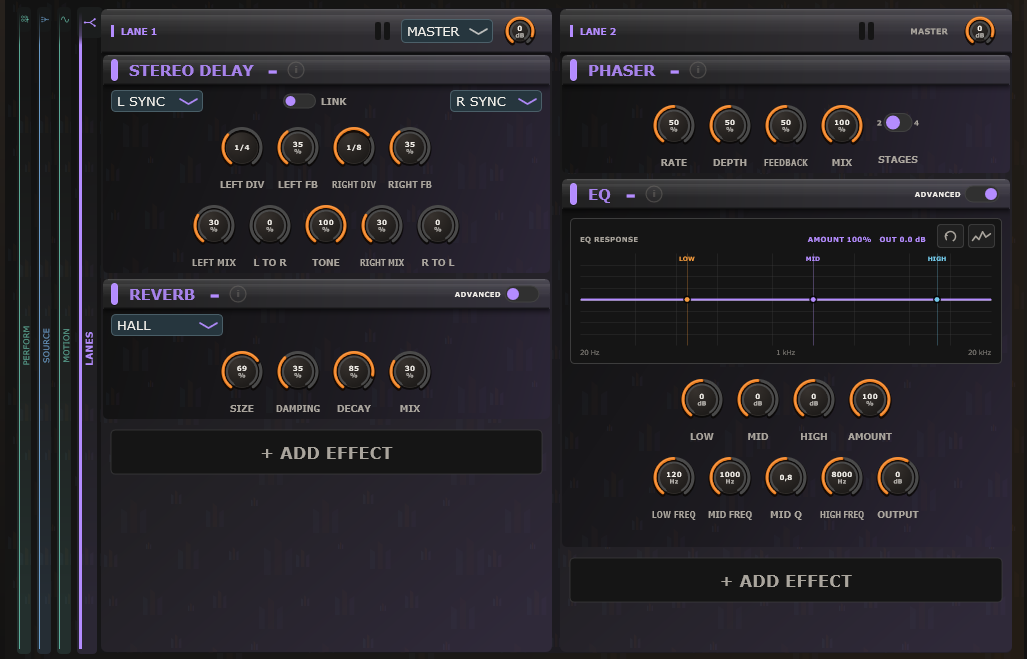Click the MID band point on the EQ graph
Screen dimensions: 1027x659
point(813,299)
